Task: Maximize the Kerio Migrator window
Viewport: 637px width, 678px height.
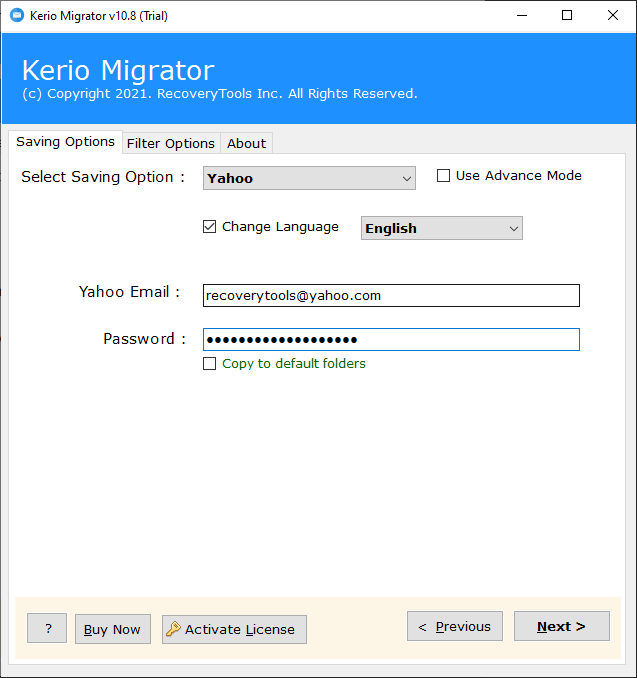Action: [567, 16]
